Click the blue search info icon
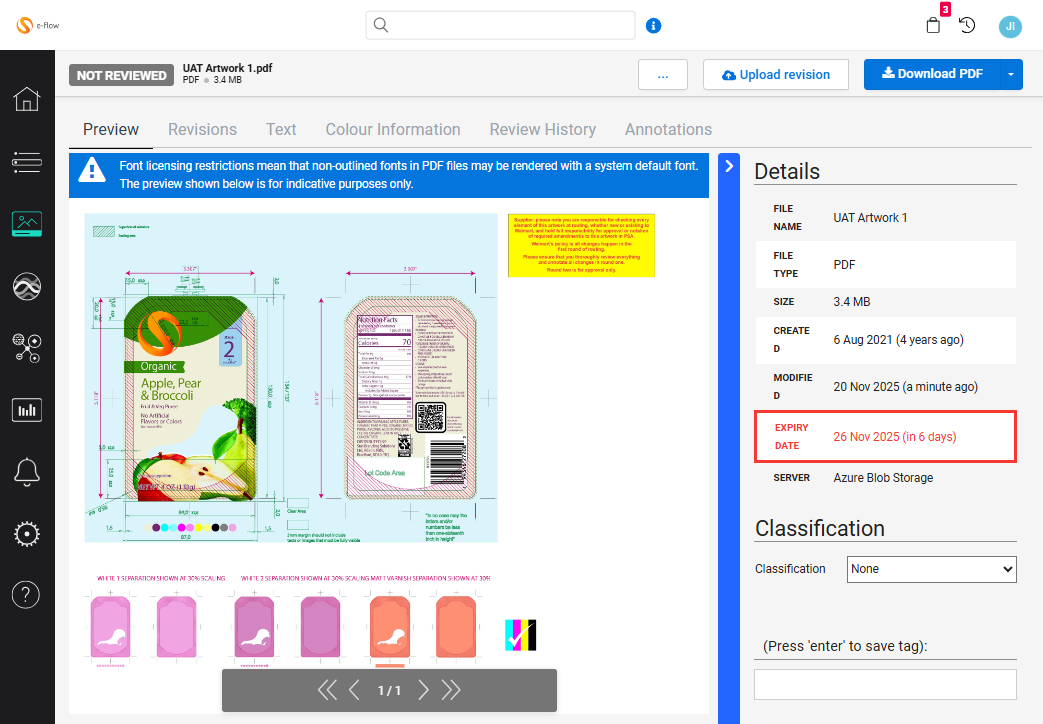 (653, 26)
